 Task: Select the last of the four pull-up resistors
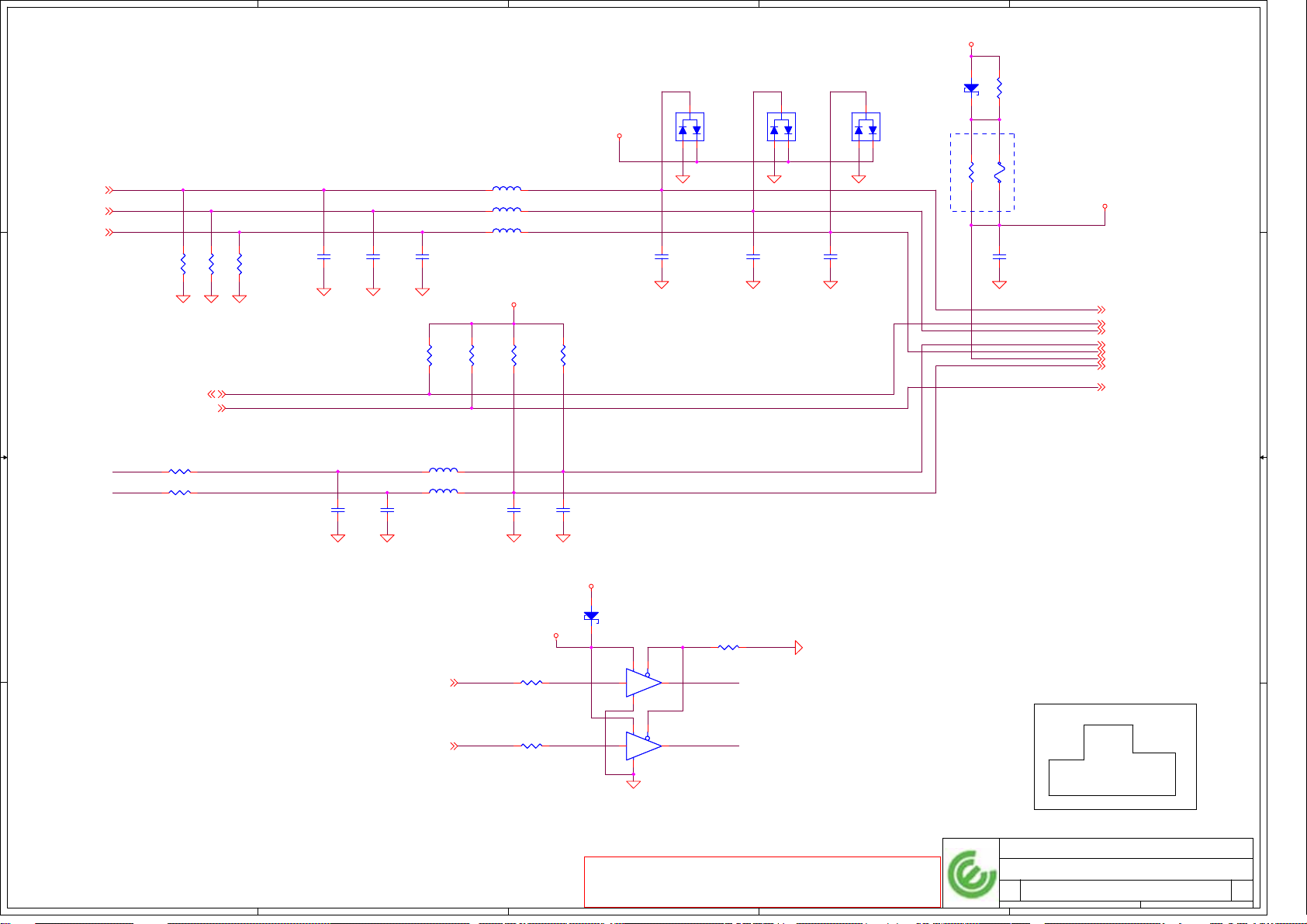pos(563,356)
